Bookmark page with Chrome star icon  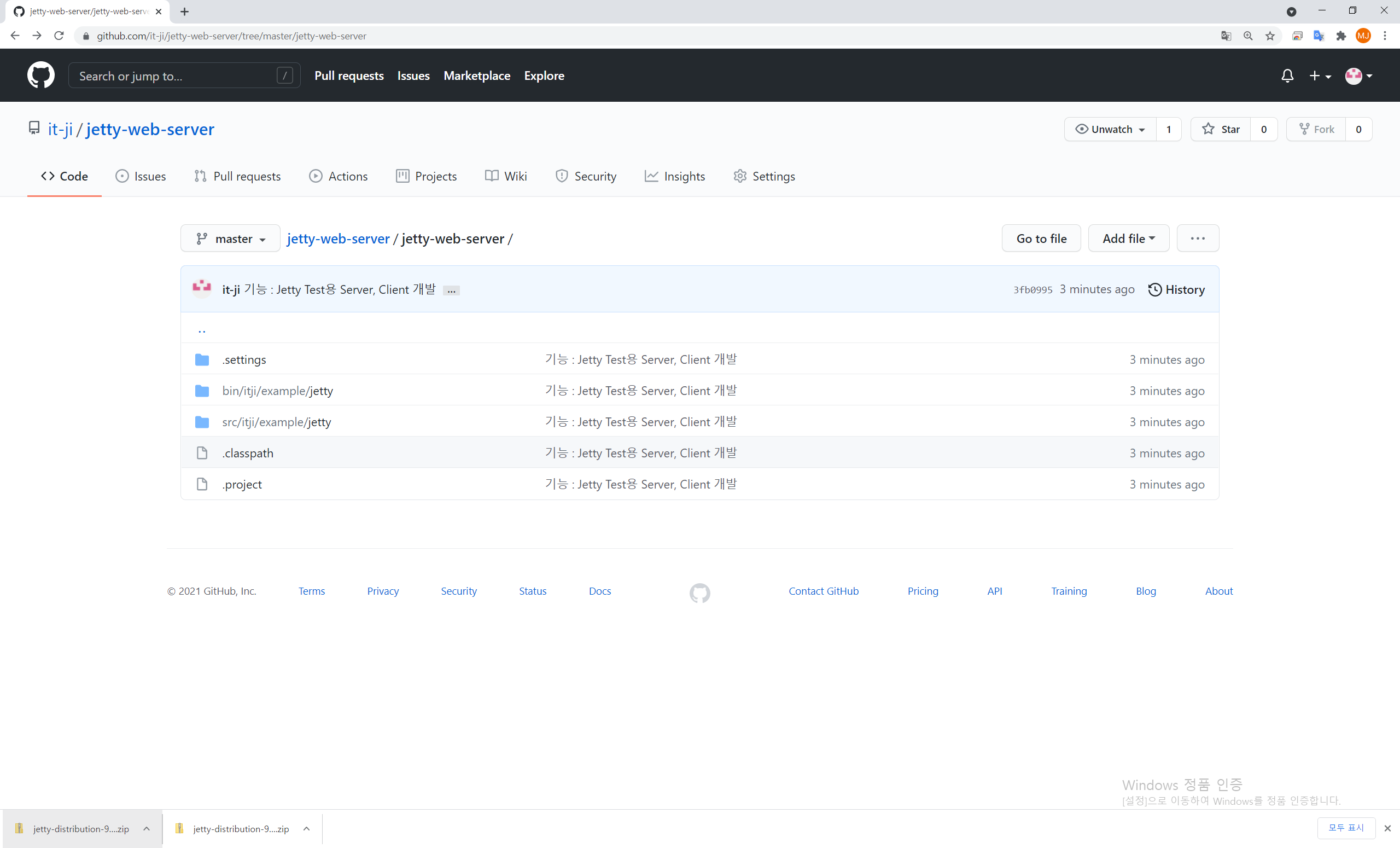coord(1270,36)
